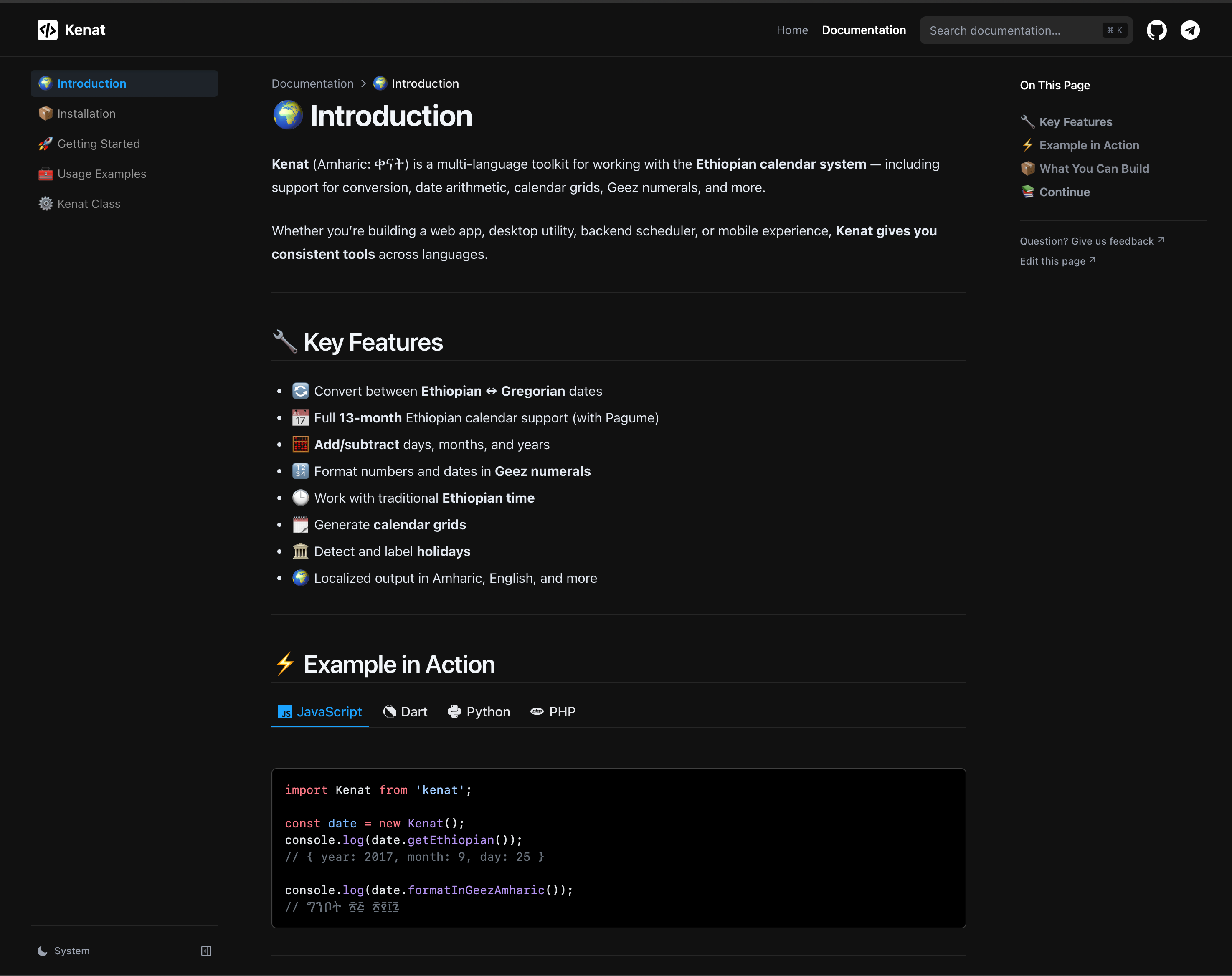1232x976 pixels.
Task: Open the Telegram channel icon
Action: click(x=1190, y=30)
